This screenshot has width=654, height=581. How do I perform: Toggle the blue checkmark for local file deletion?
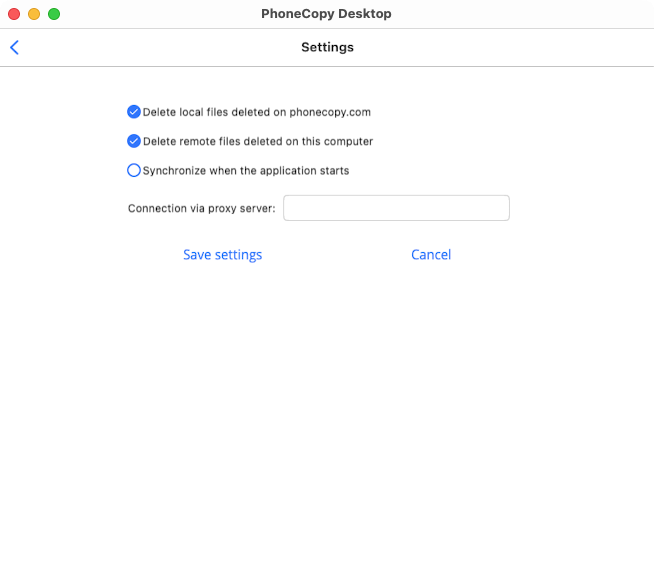[x=134, y=112]
